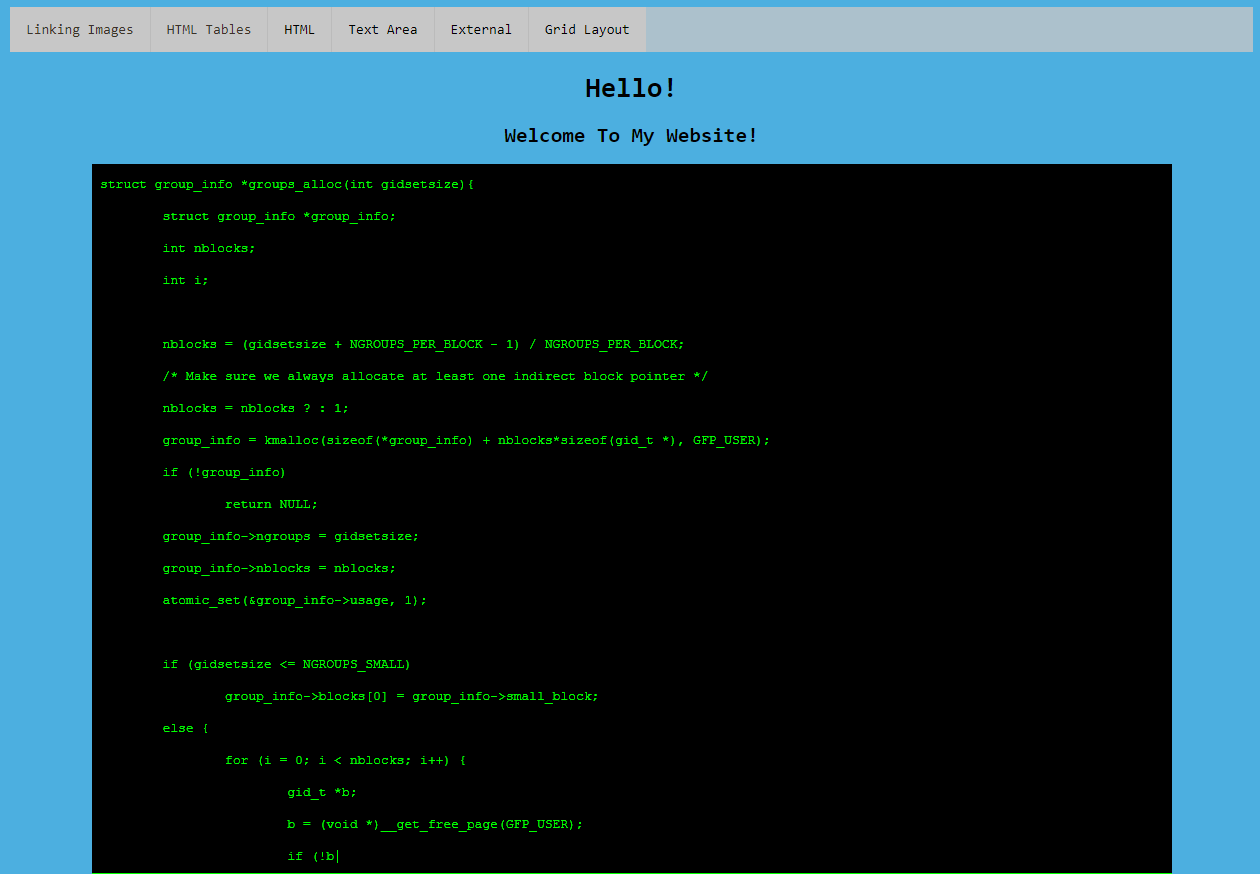The width and height of the screenshot is (1260, 874).
Task: Click the comment 'Make sure we always allocate'
Action: coord(435,376)
